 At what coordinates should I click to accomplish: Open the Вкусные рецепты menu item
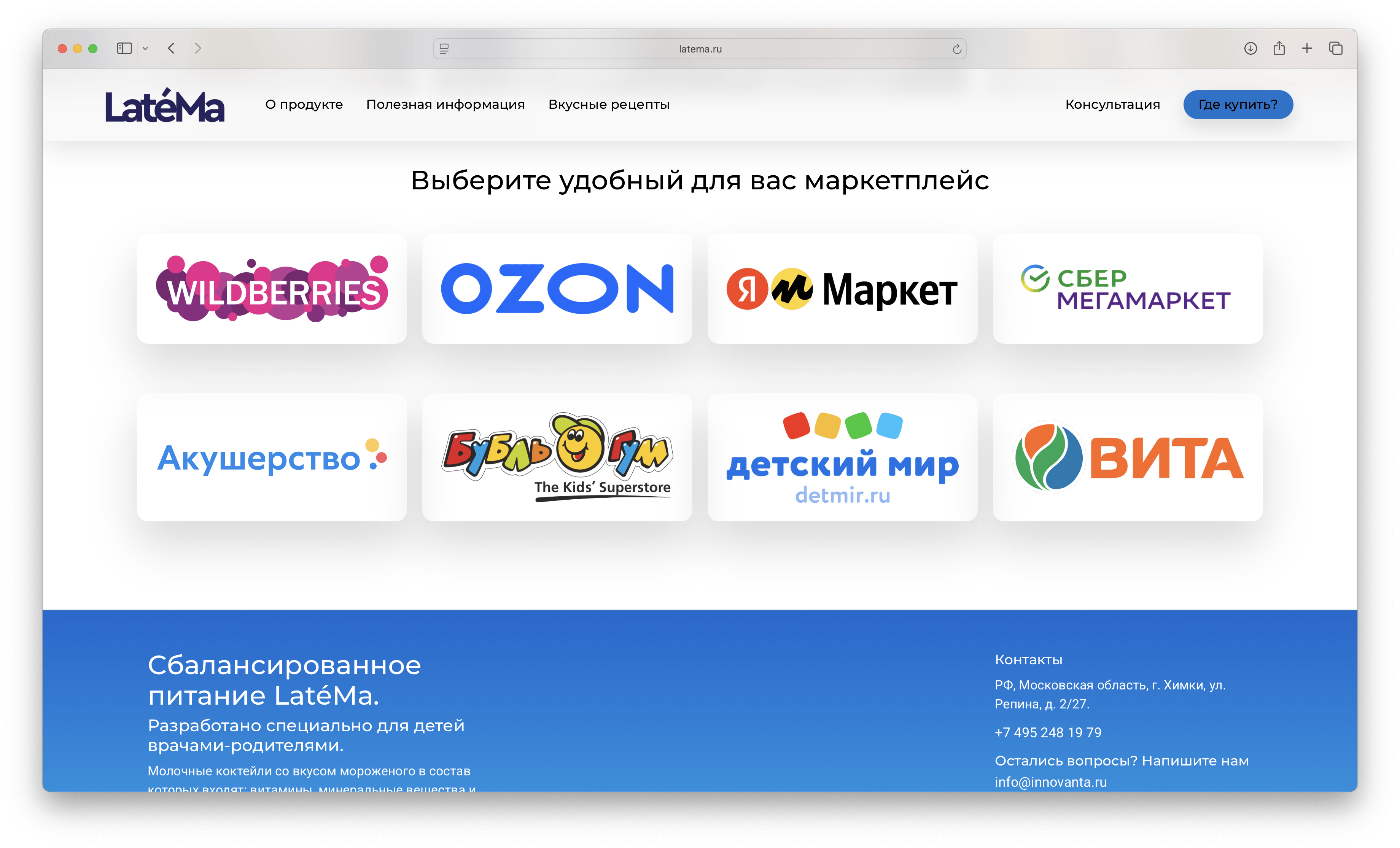pyautogui.click(x=609, y=105)
